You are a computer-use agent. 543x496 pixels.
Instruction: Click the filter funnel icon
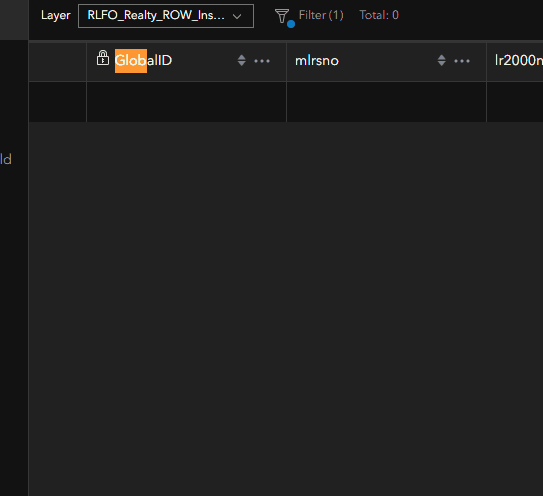282,16
